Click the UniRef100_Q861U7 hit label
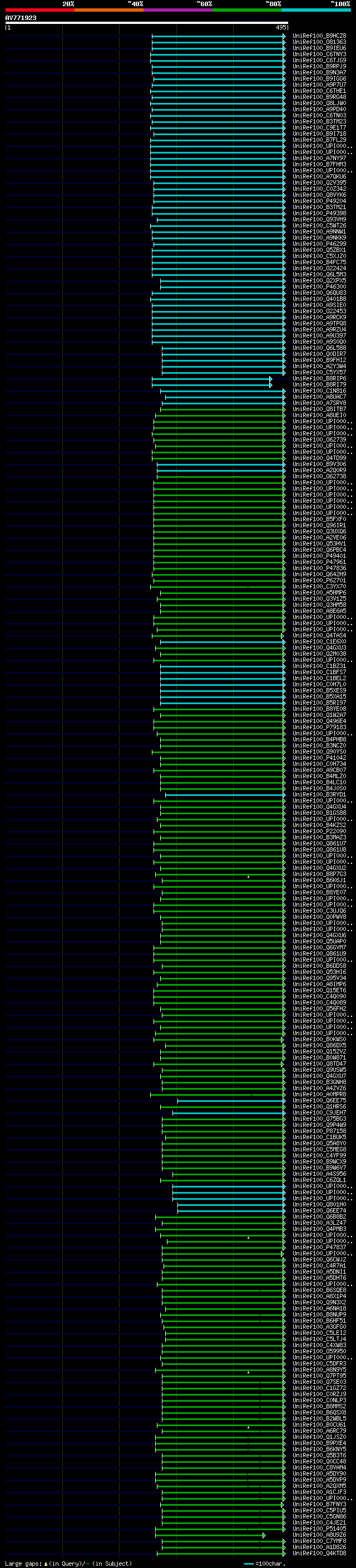This screenshot has width=356, height=1568. pos(319,843)
